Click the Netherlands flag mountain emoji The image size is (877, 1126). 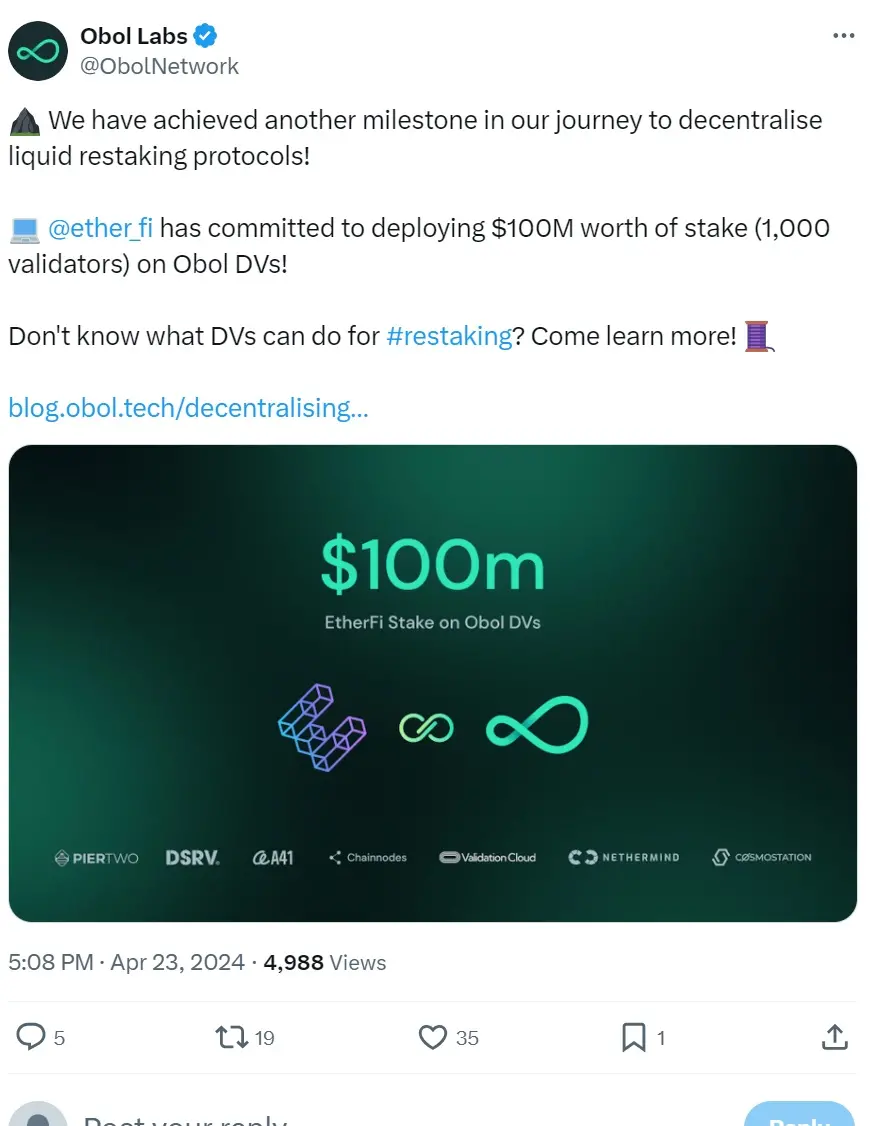tap(22, 119)
